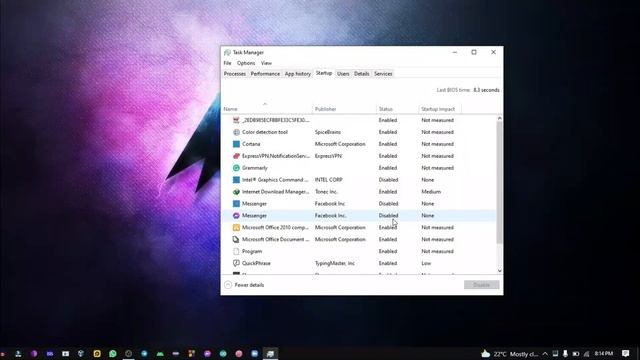640x360 pixels.
Task: Click the Grammarly entry name
Action: coord(255,168)
